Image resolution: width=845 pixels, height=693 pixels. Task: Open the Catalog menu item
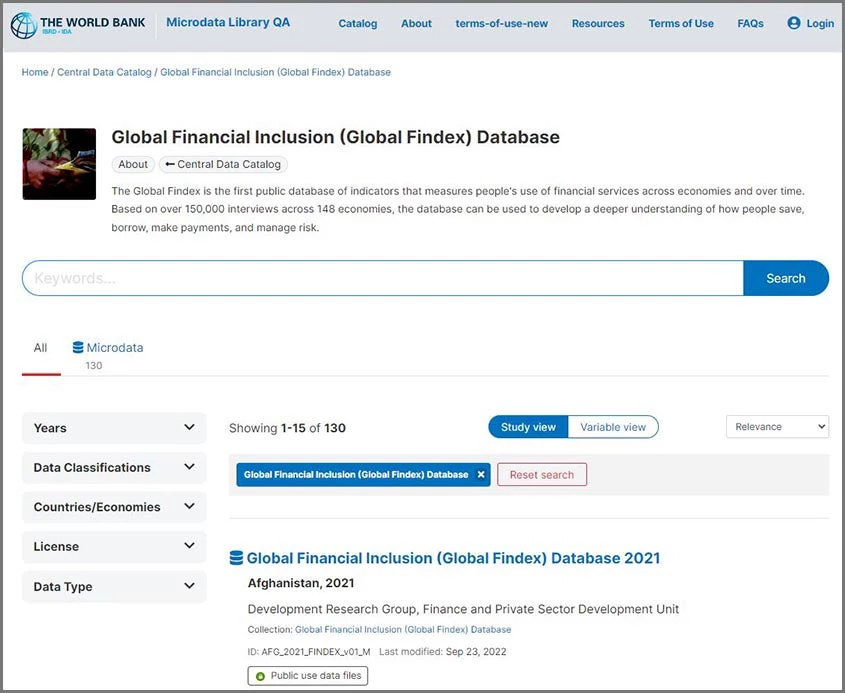click(358, 24)
